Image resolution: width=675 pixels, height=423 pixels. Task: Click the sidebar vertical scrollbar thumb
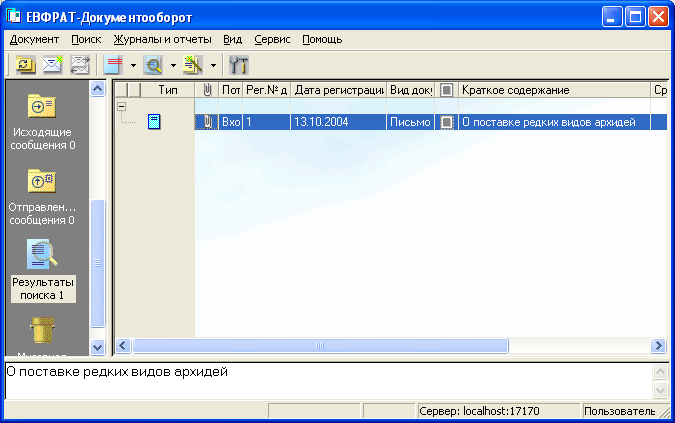tap(98, 263)
